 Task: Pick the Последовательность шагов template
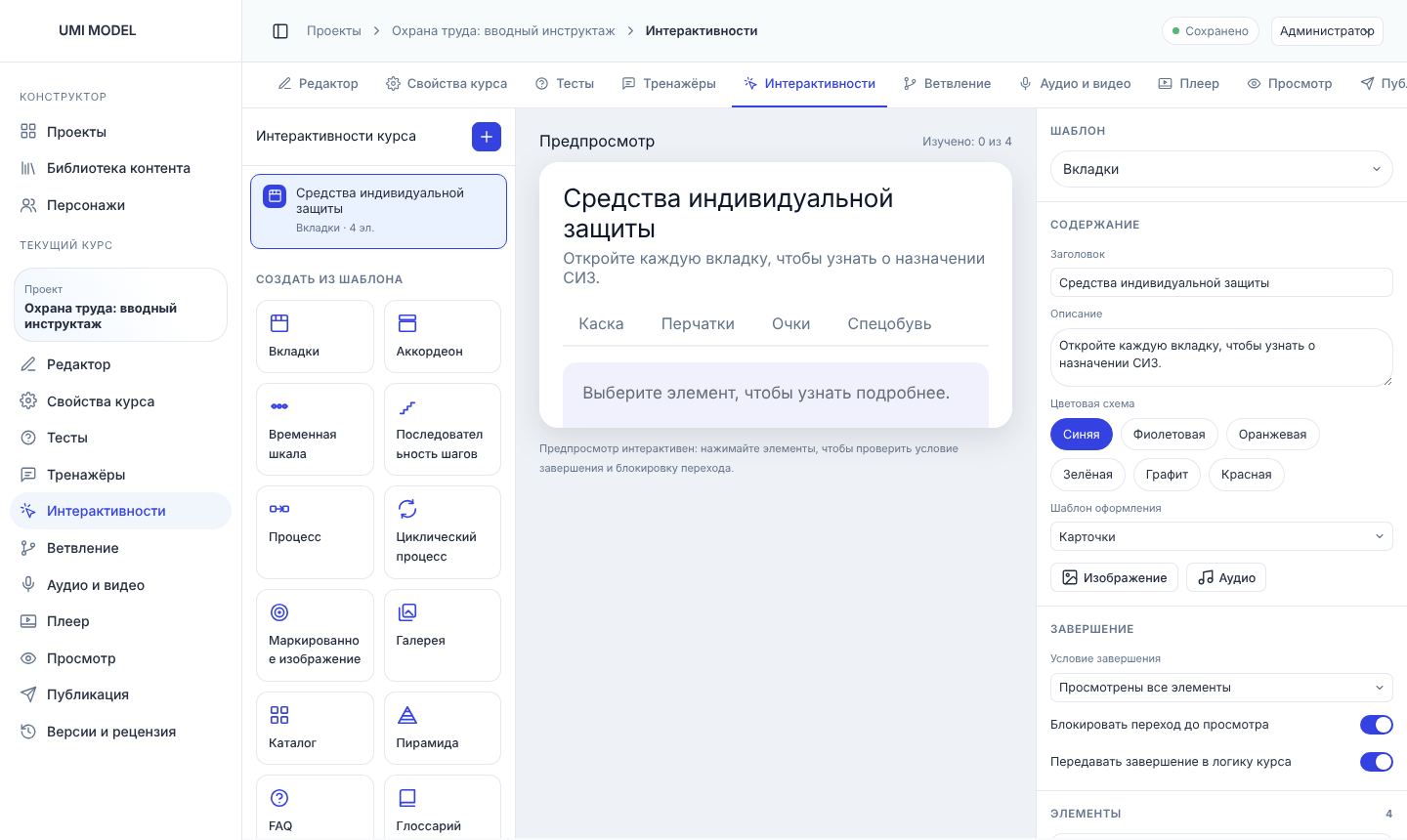tap(443, 430)
